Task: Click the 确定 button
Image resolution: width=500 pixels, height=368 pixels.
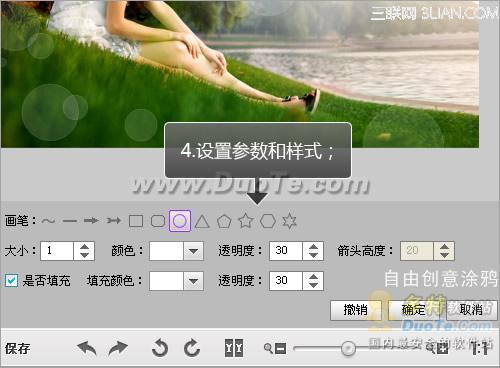Action: tap(414, 310)
